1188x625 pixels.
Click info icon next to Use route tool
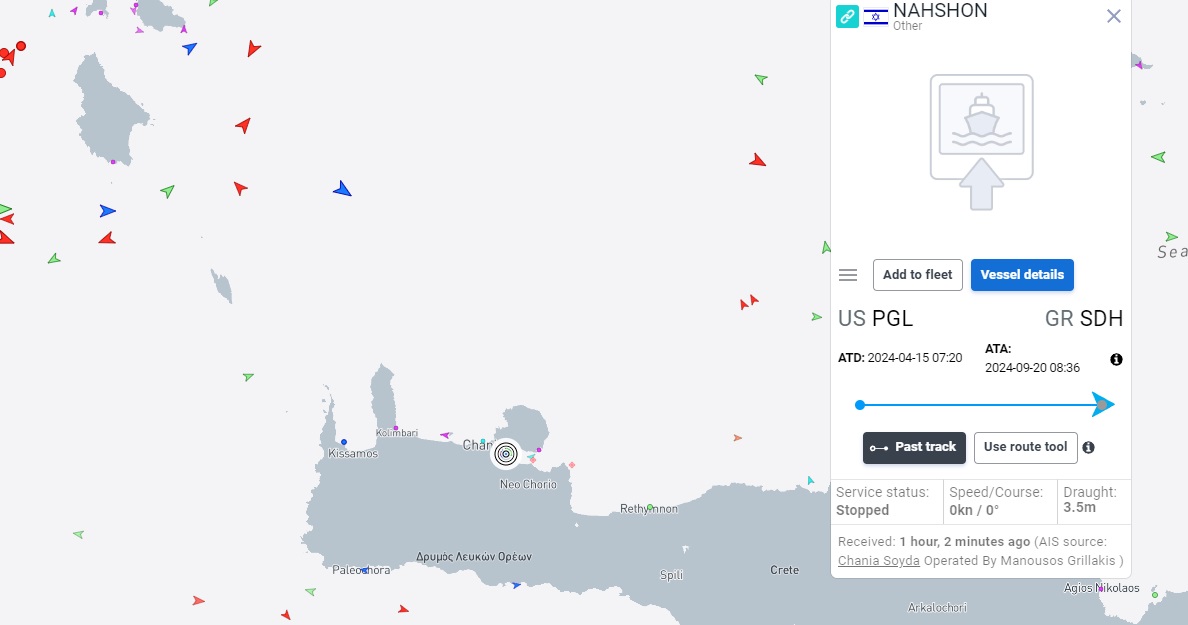[x=1089, y=448]
